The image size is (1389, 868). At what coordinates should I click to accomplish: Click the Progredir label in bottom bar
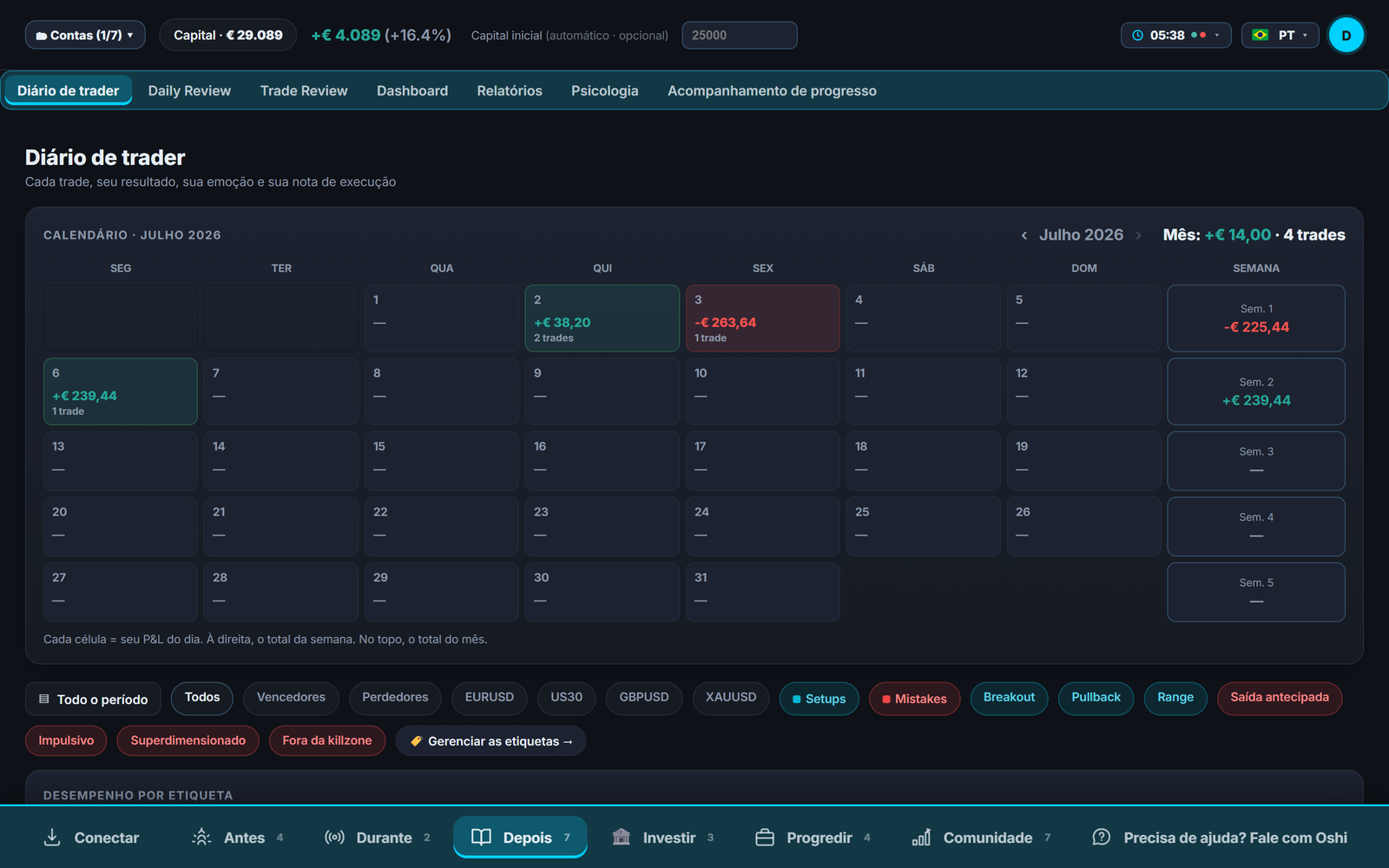(x=820, y=838)
